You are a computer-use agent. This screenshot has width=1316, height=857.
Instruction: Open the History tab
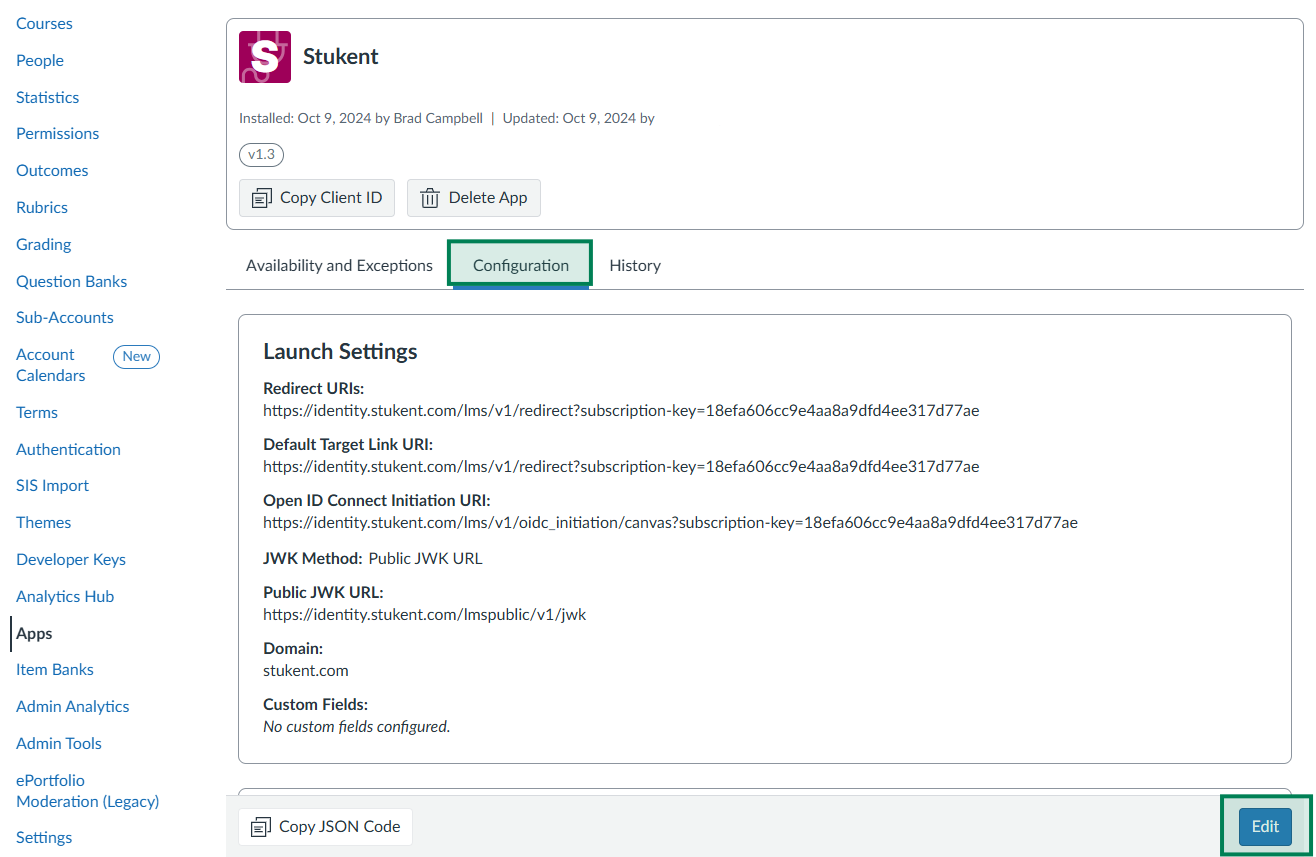tap(635, 265)
